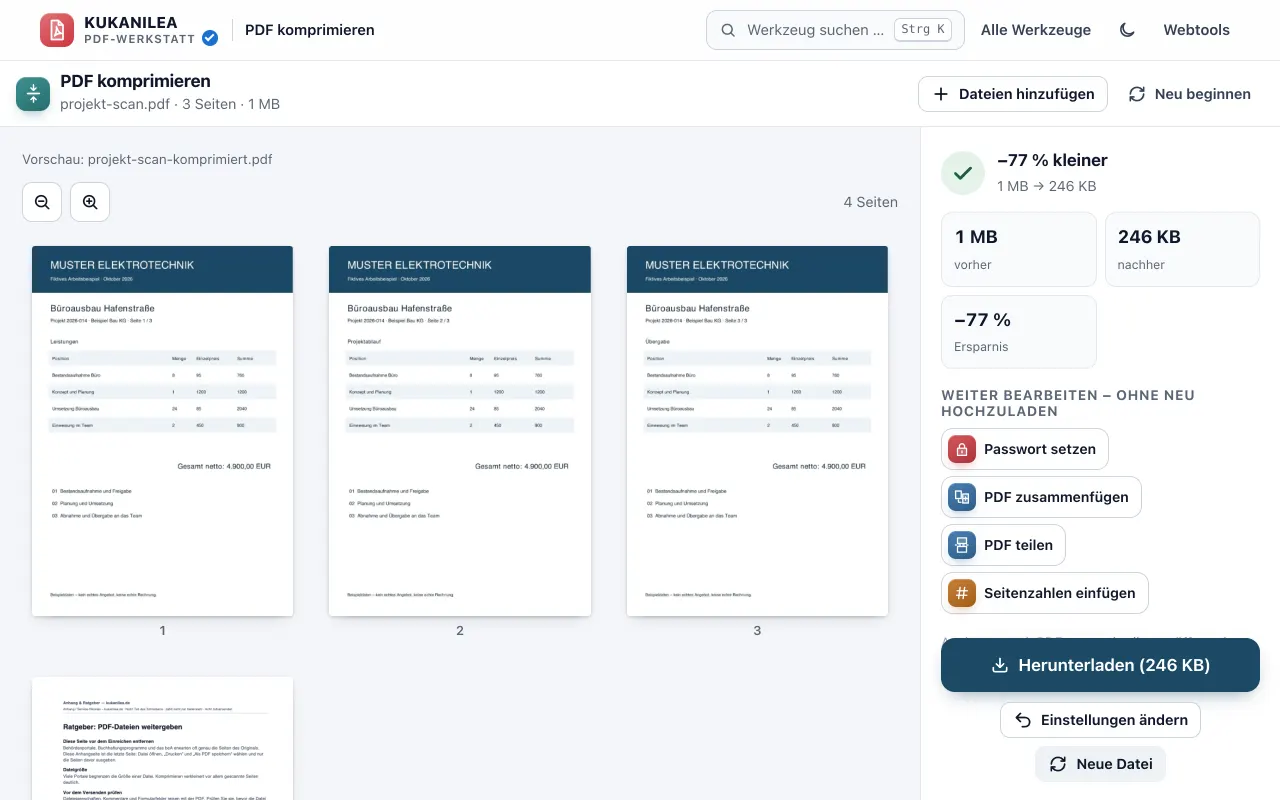Click the 4 Seiten page count text
The image size is (1280, 800).
point(870,202)
